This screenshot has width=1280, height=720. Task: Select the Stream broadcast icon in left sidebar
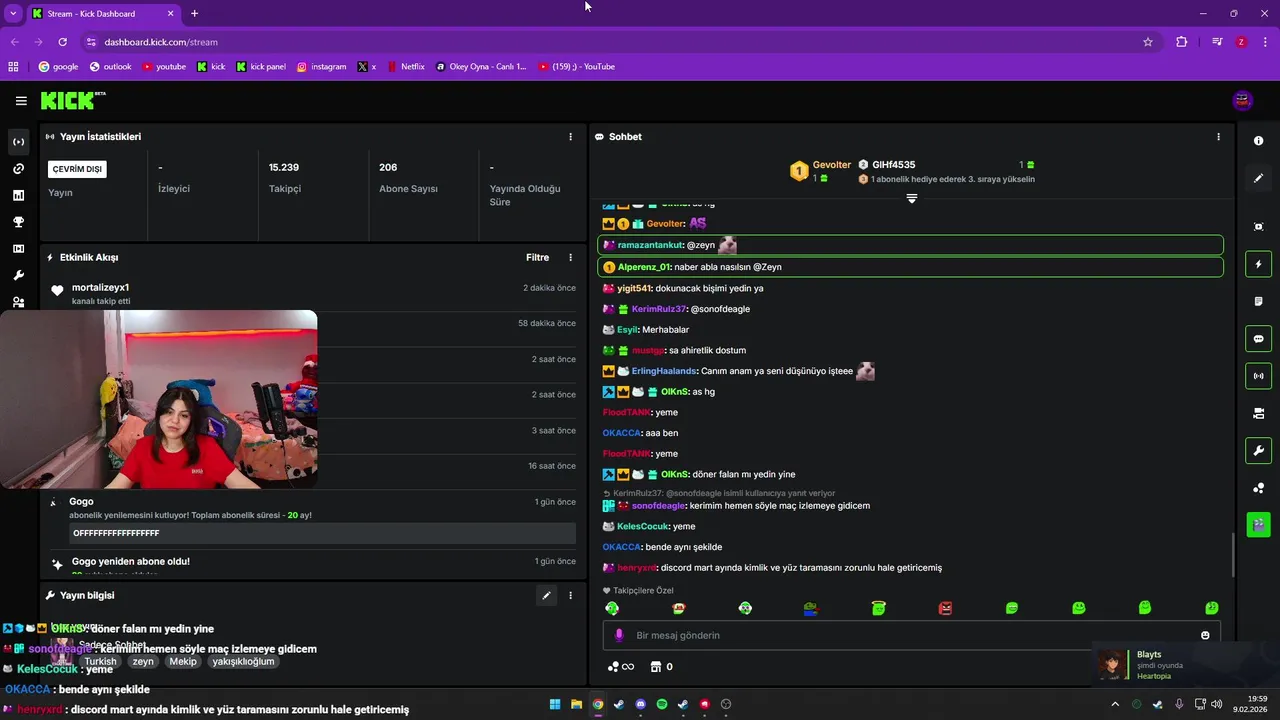(x=18, y=142)
